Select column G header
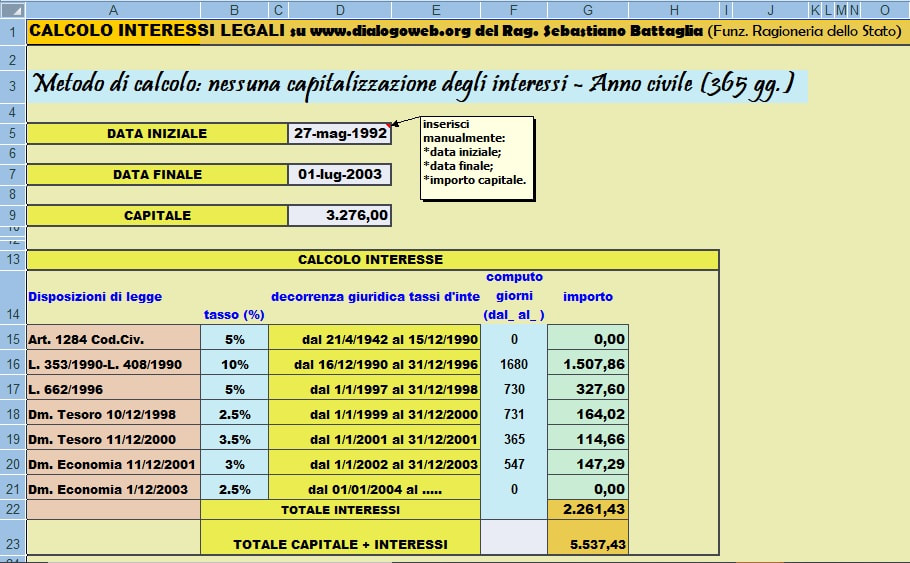The image size is (910, 563). point(587,9)
